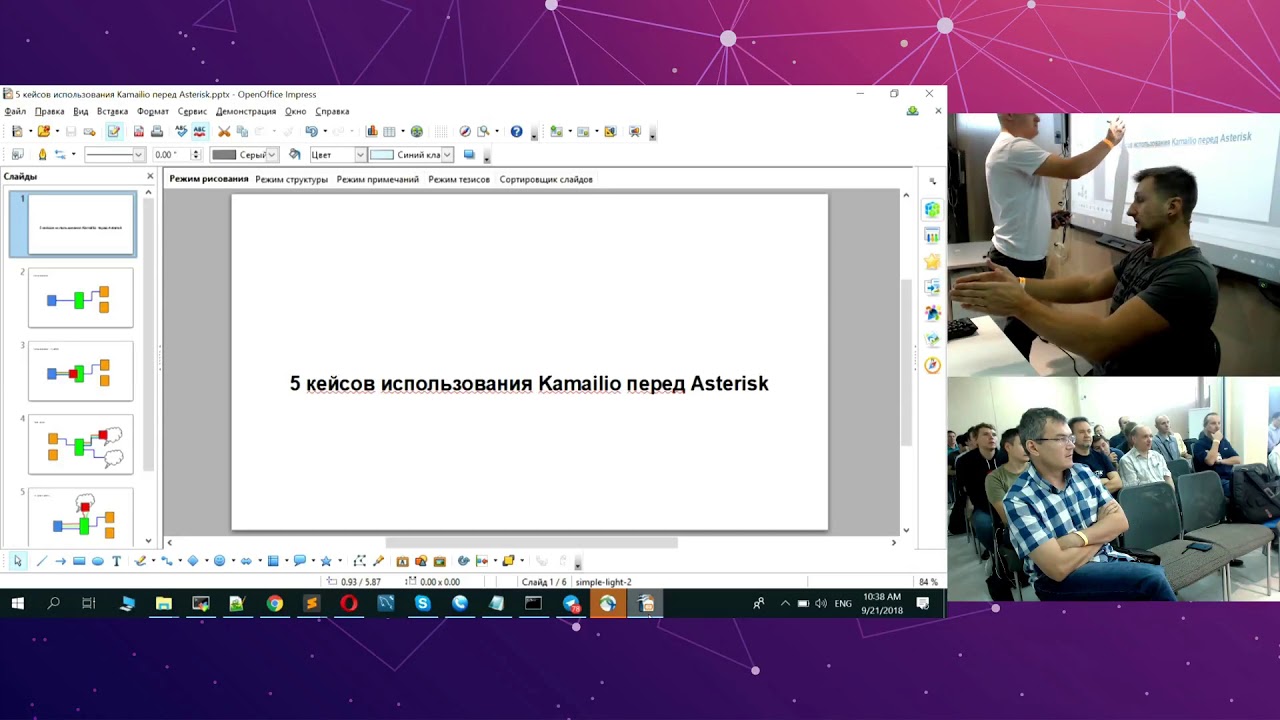Screen dimensions: 1280x720
Task: Open the help question mark icon
Action: coord(517,131)
